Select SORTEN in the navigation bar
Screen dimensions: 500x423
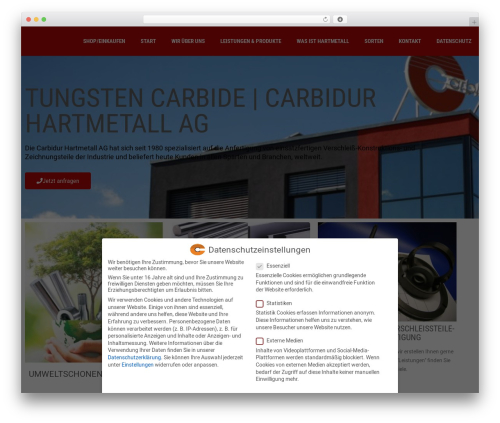click(x=374, y=41)
